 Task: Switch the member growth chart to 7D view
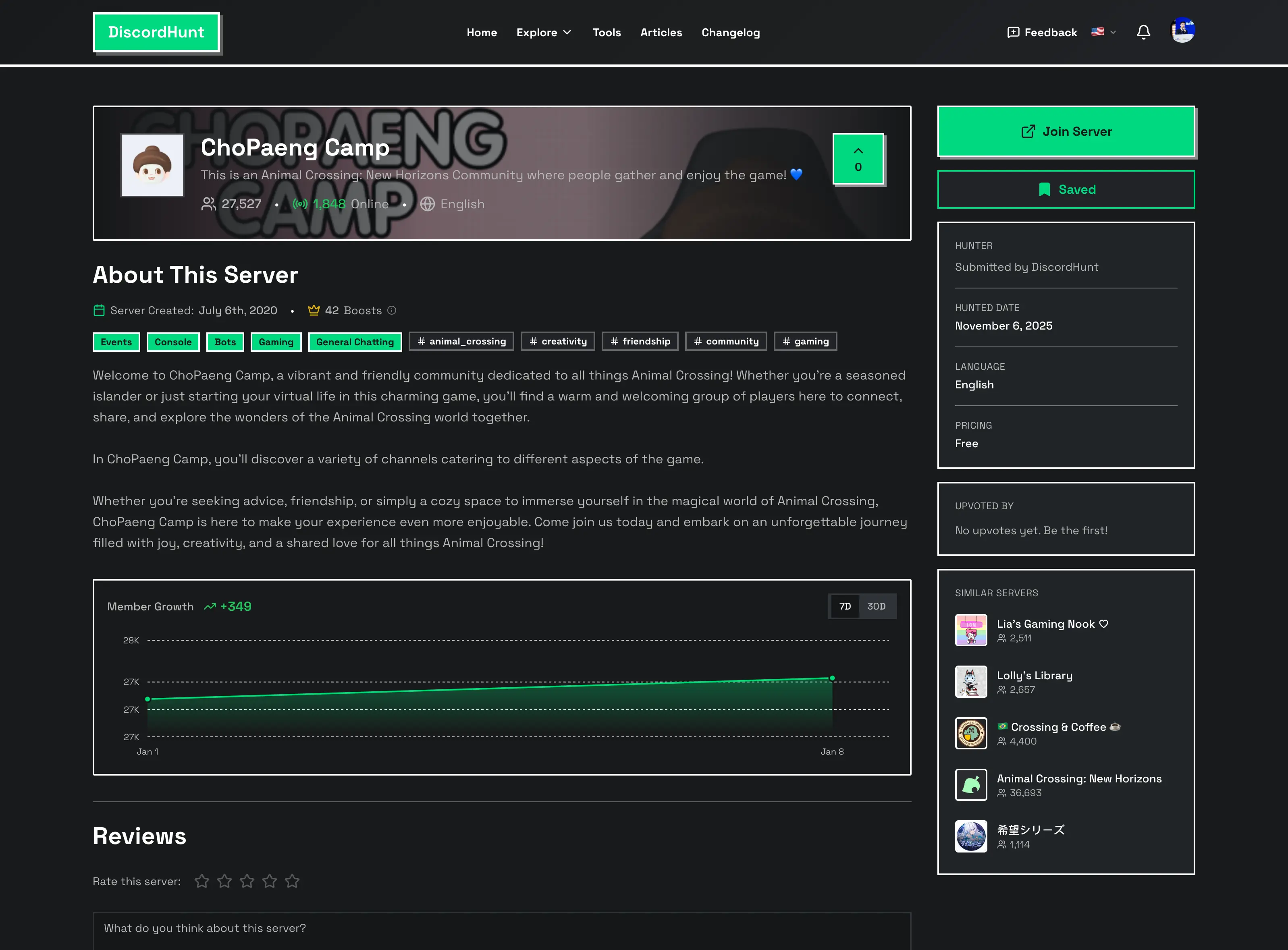coord(844,606)
